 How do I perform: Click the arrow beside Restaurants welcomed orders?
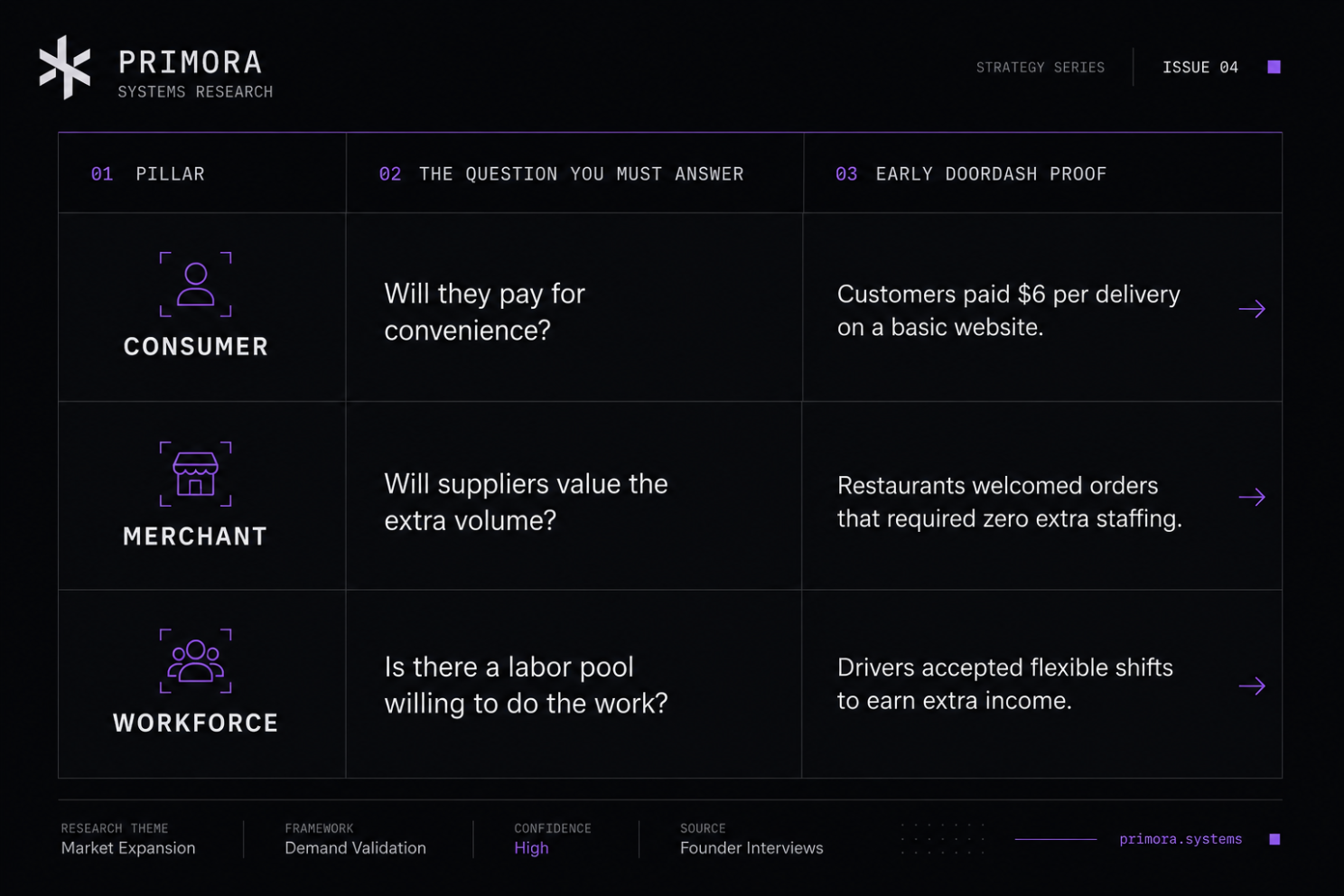click(x=1252, y=497)
